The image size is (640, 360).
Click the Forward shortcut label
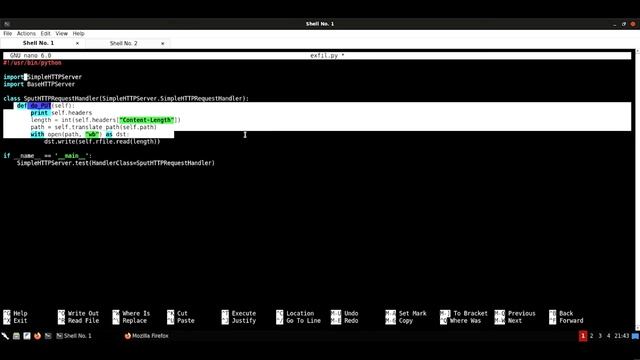point(571,321)
